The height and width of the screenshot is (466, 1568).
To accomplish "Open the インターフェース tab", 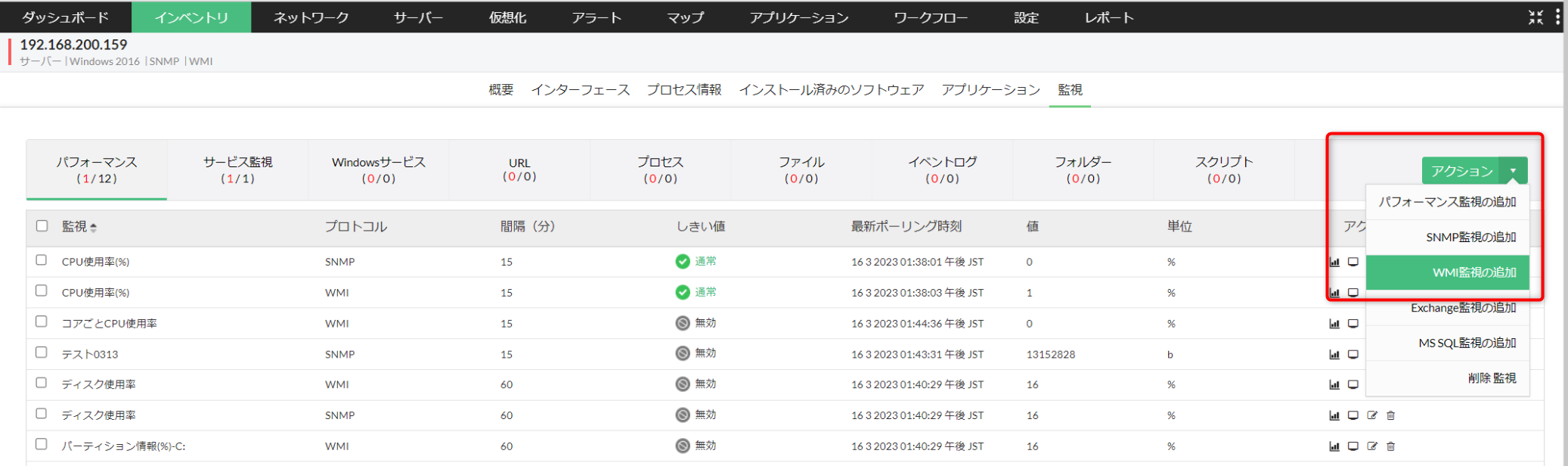I will [x=580, y=90].
